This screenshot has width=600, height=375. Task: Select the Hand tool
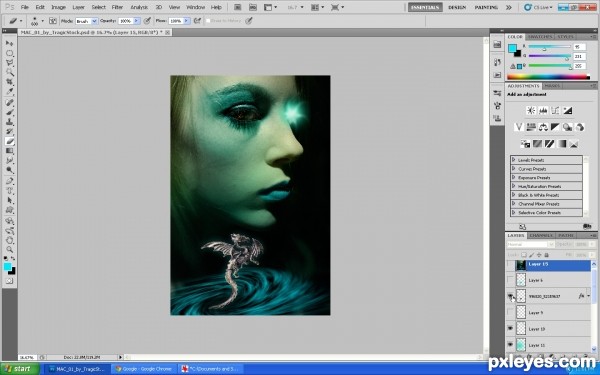(x=10, y=240)
